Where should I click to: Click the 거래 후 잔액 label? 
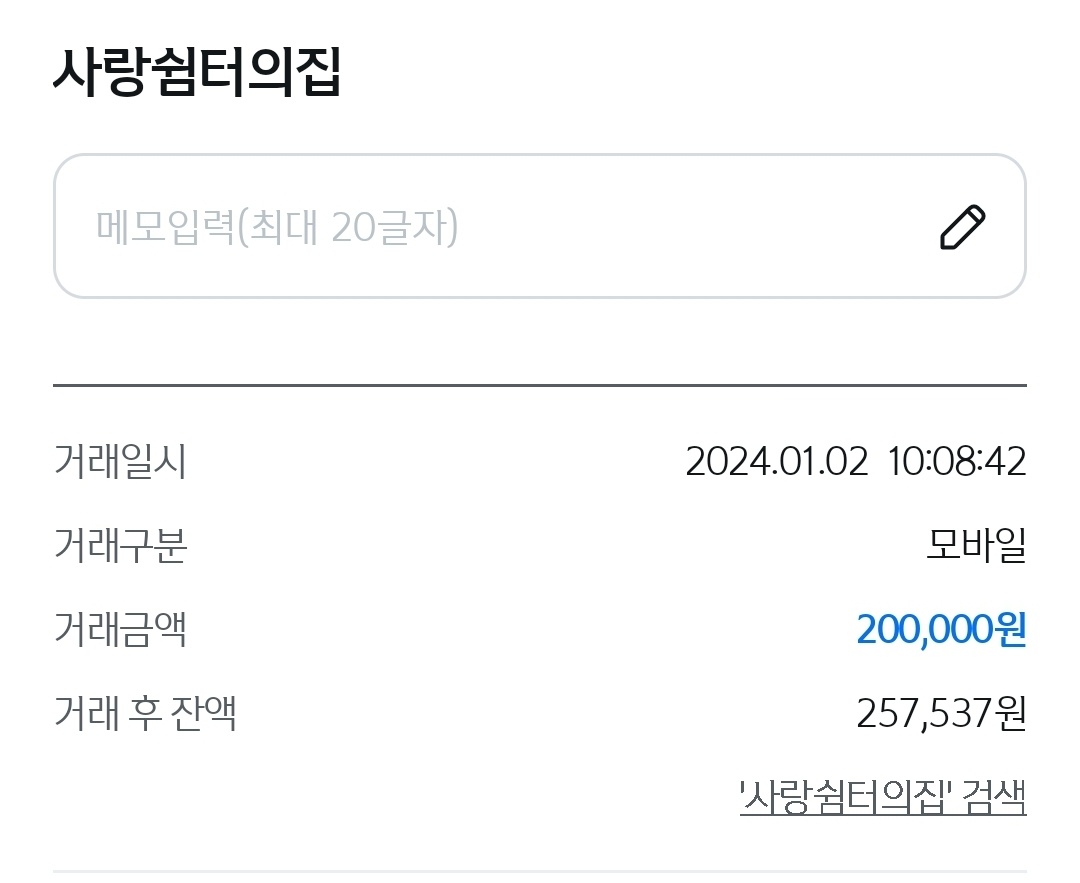(x=145, y=714)
